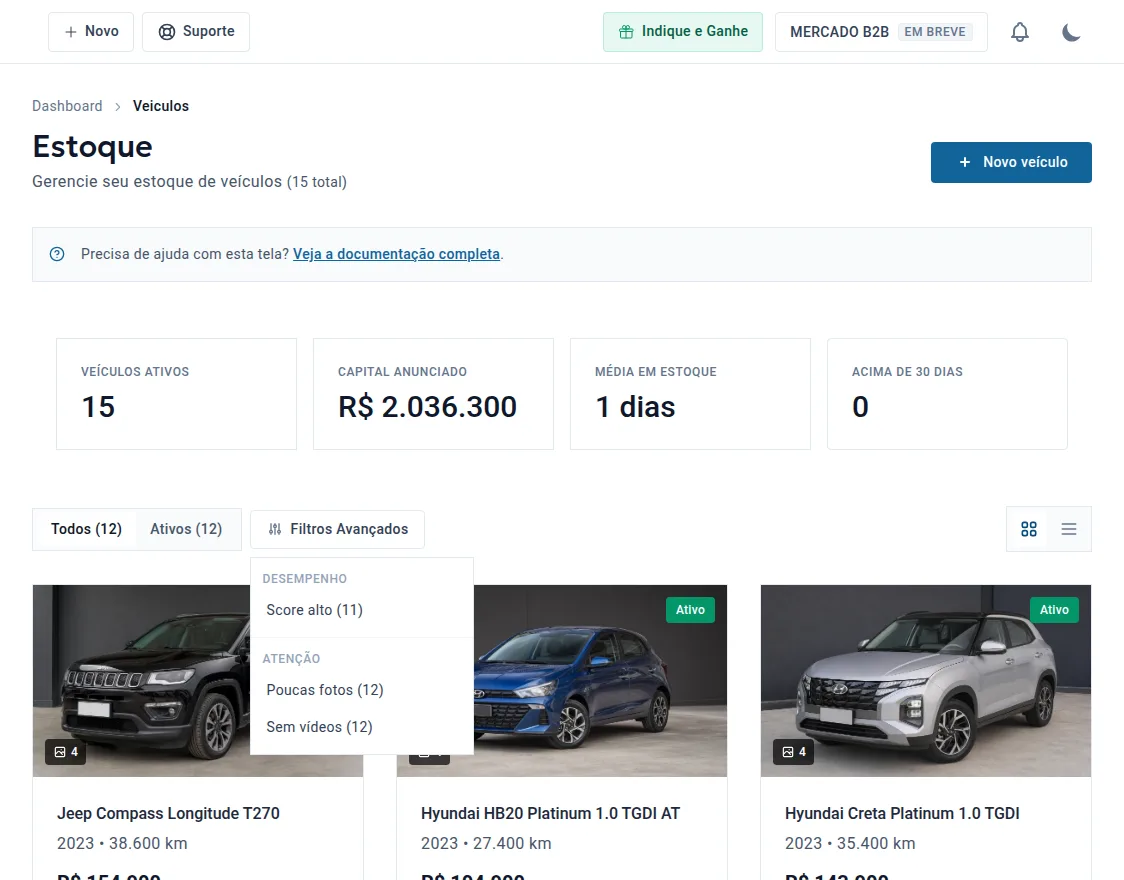This screenshot has width=1124, height=880.
Task: Click 2023 • 27.400 km text
Action: coord(486,843)
